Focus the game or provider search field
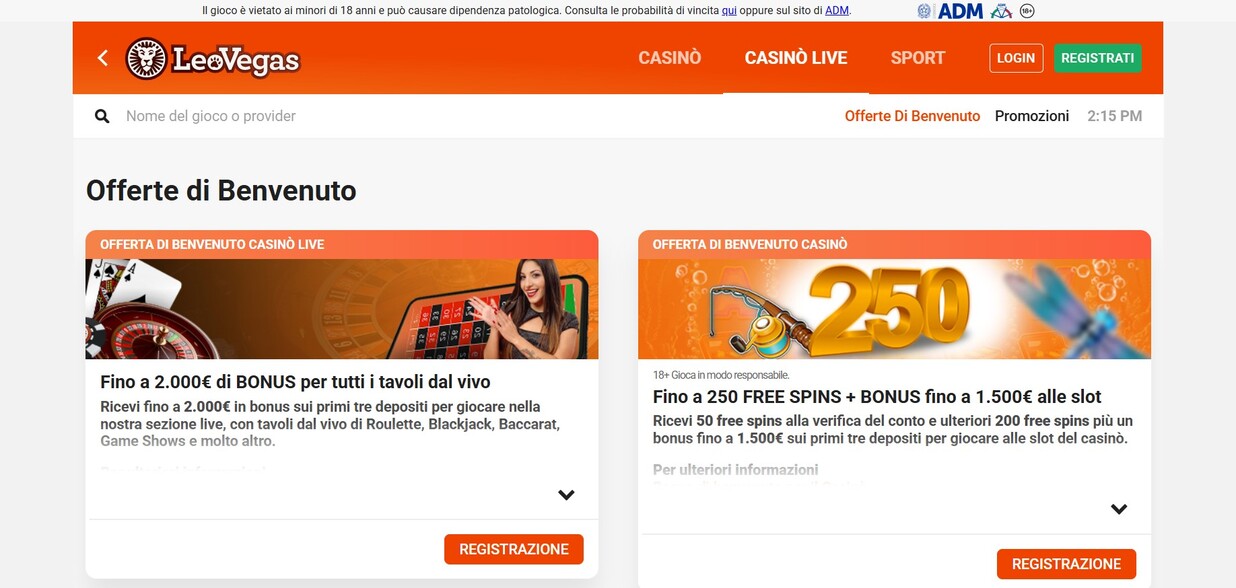This screenshot has height=588, width=1236. [x=470, y=116]
